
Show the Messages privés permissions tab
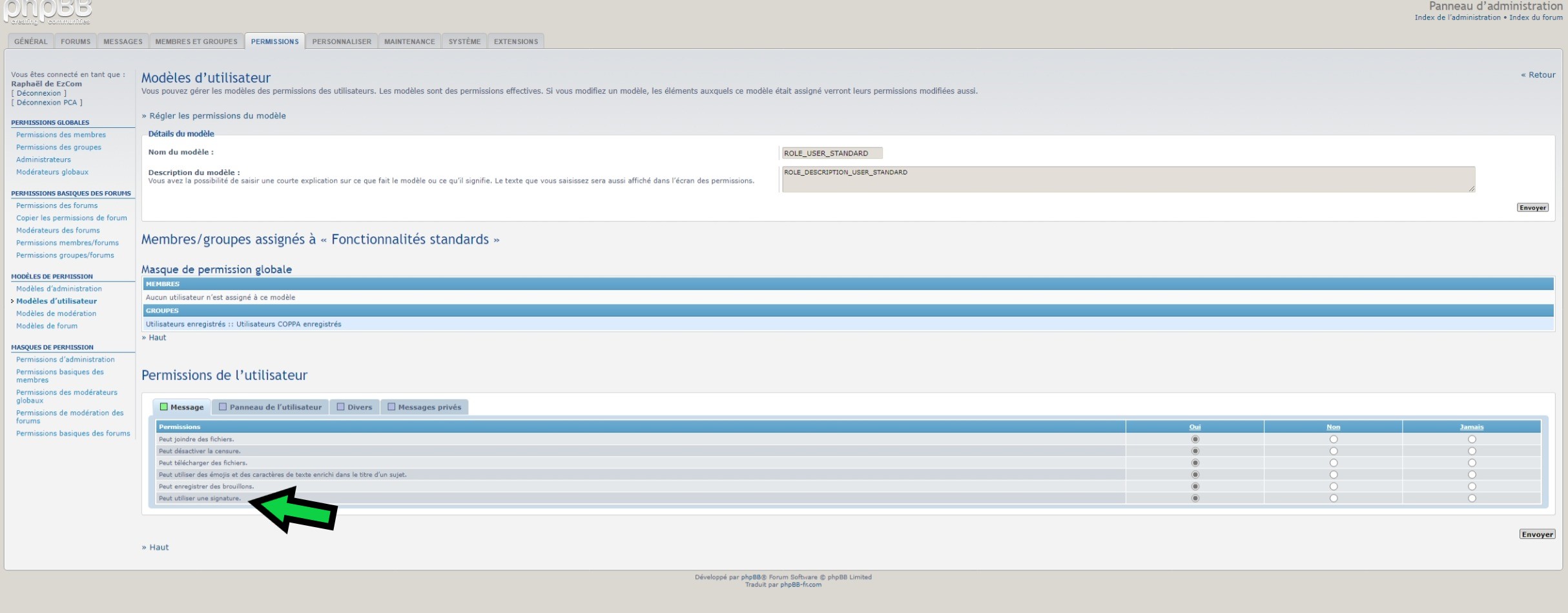point(424,407)
